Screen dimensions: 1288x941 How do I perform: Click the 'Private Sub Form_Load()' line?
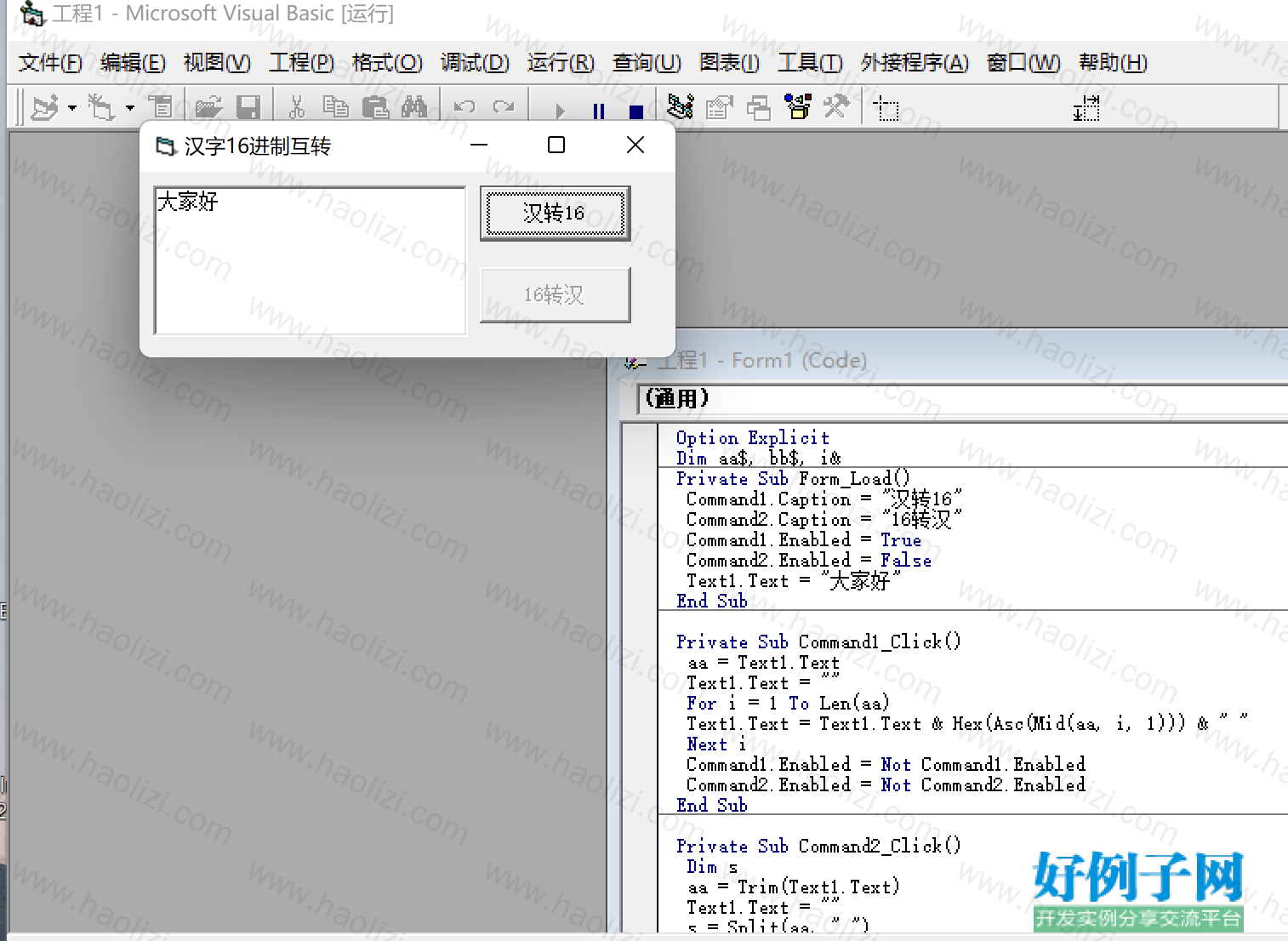[x=793, y=479]
